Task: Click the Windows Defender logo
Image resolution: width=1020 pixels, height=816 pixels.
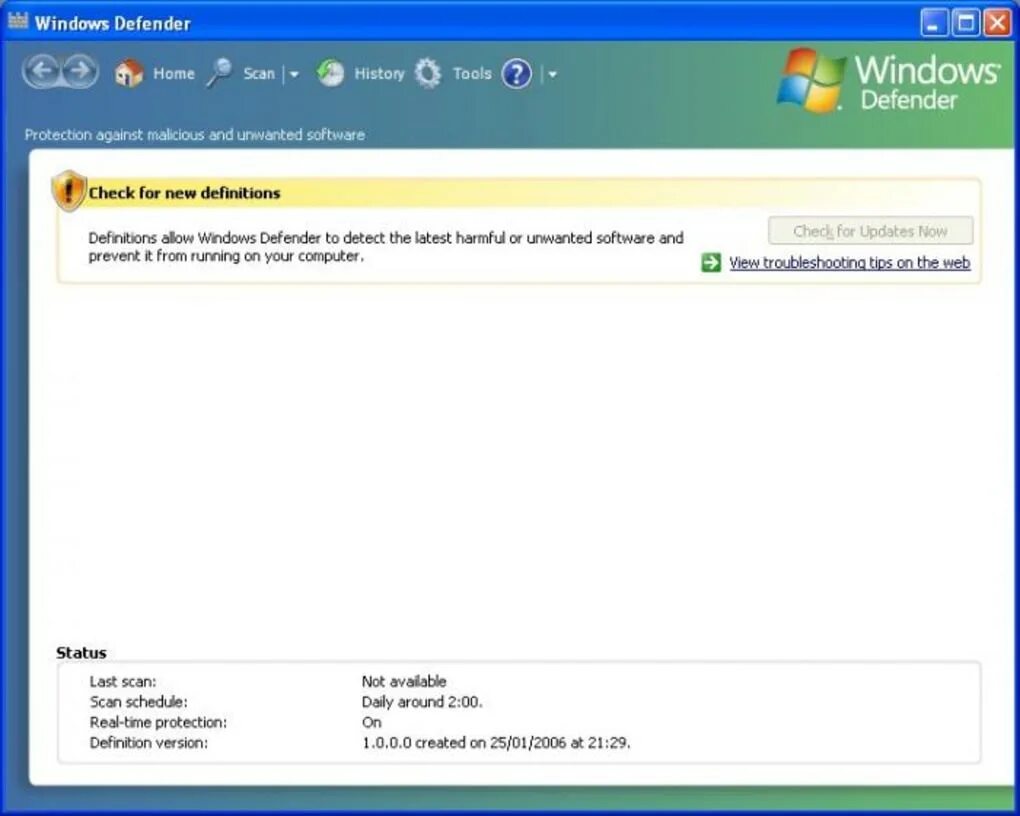Action: 889,81
